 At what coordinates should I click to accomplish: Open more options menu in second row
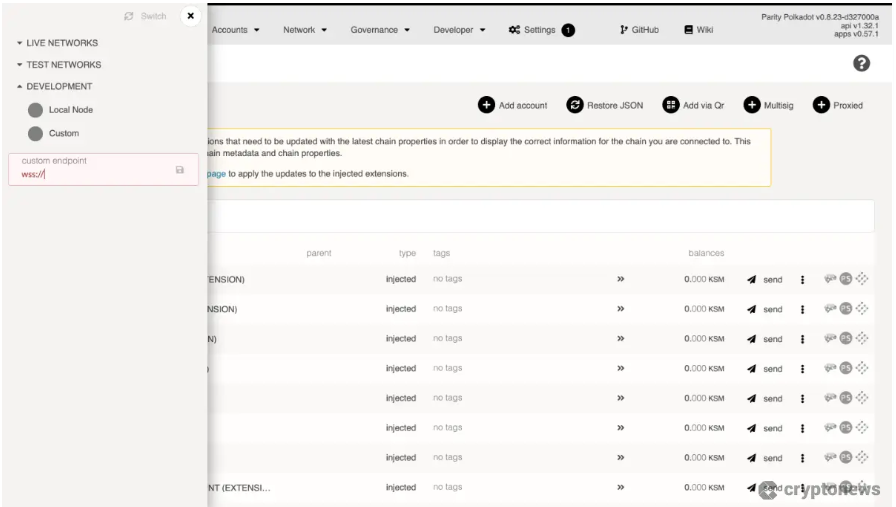pyautogui.click(x=802, y=309)
